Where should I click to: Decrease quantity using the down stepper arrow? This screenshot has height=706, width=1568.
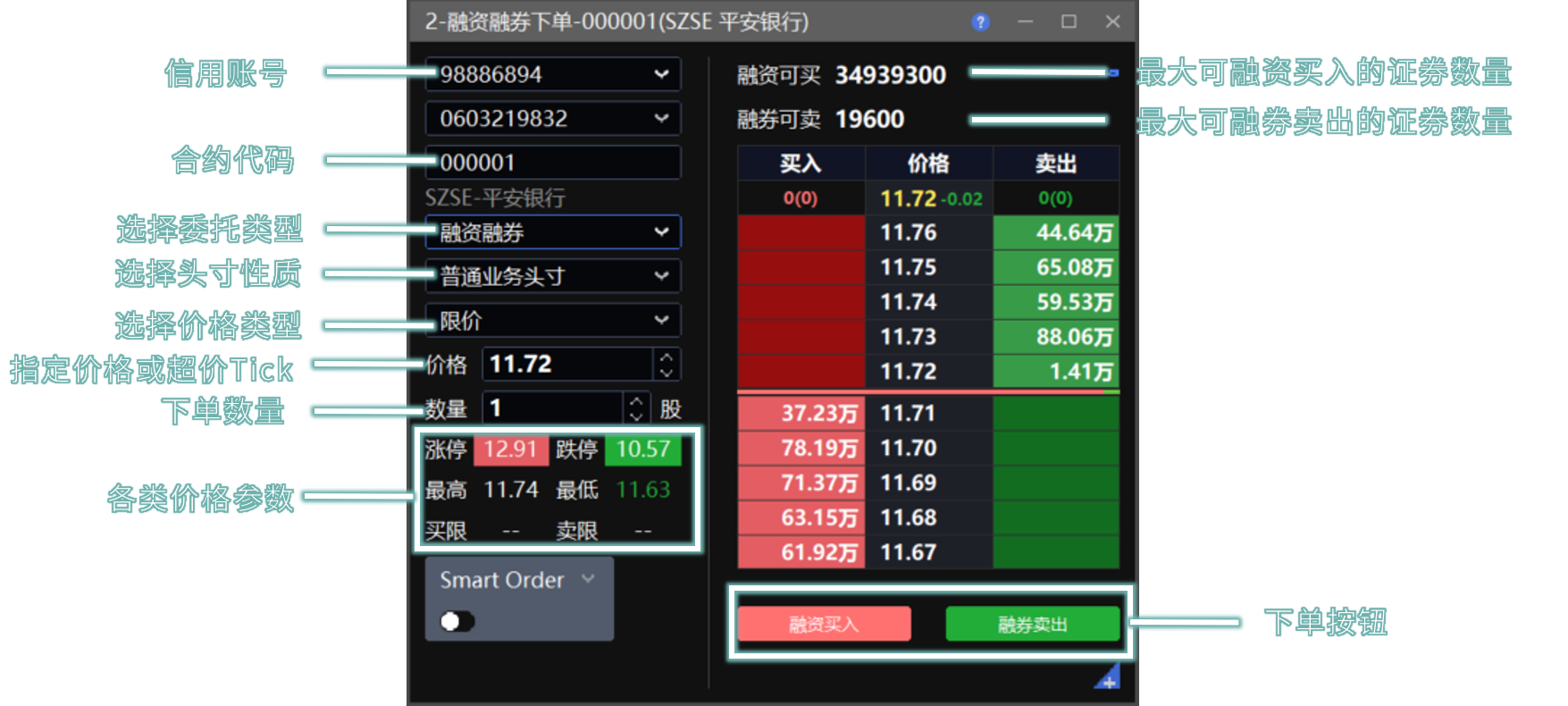[x=636, y=416]
